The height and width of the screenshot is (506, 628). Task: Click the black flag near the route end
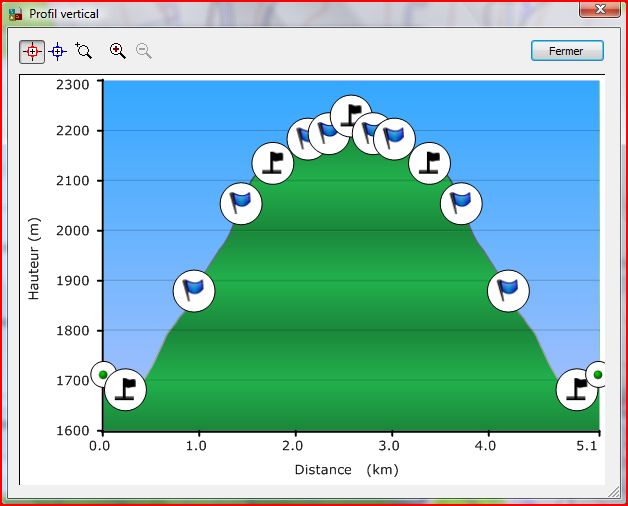point(576,389)
